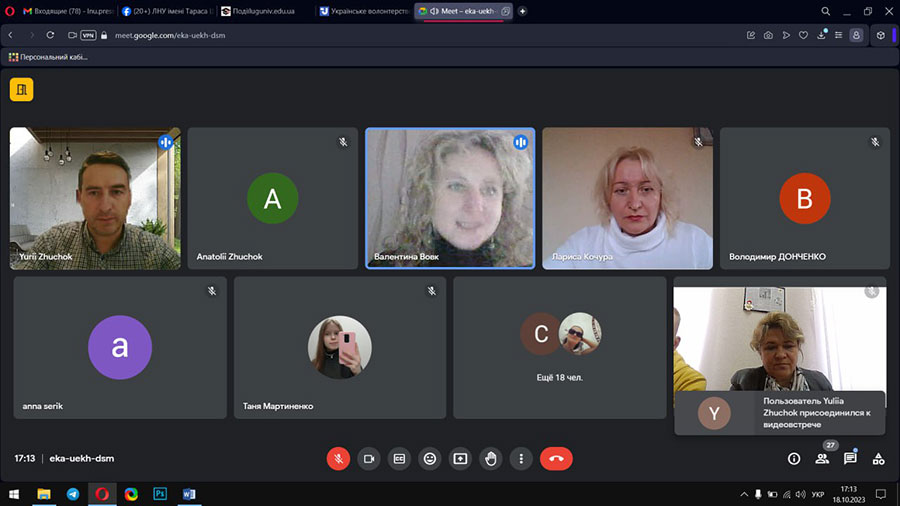The width and height of the screenshot is (900, 506).
Task: Switch to the Українське волонтерство tab
Action: coord(364,11)
